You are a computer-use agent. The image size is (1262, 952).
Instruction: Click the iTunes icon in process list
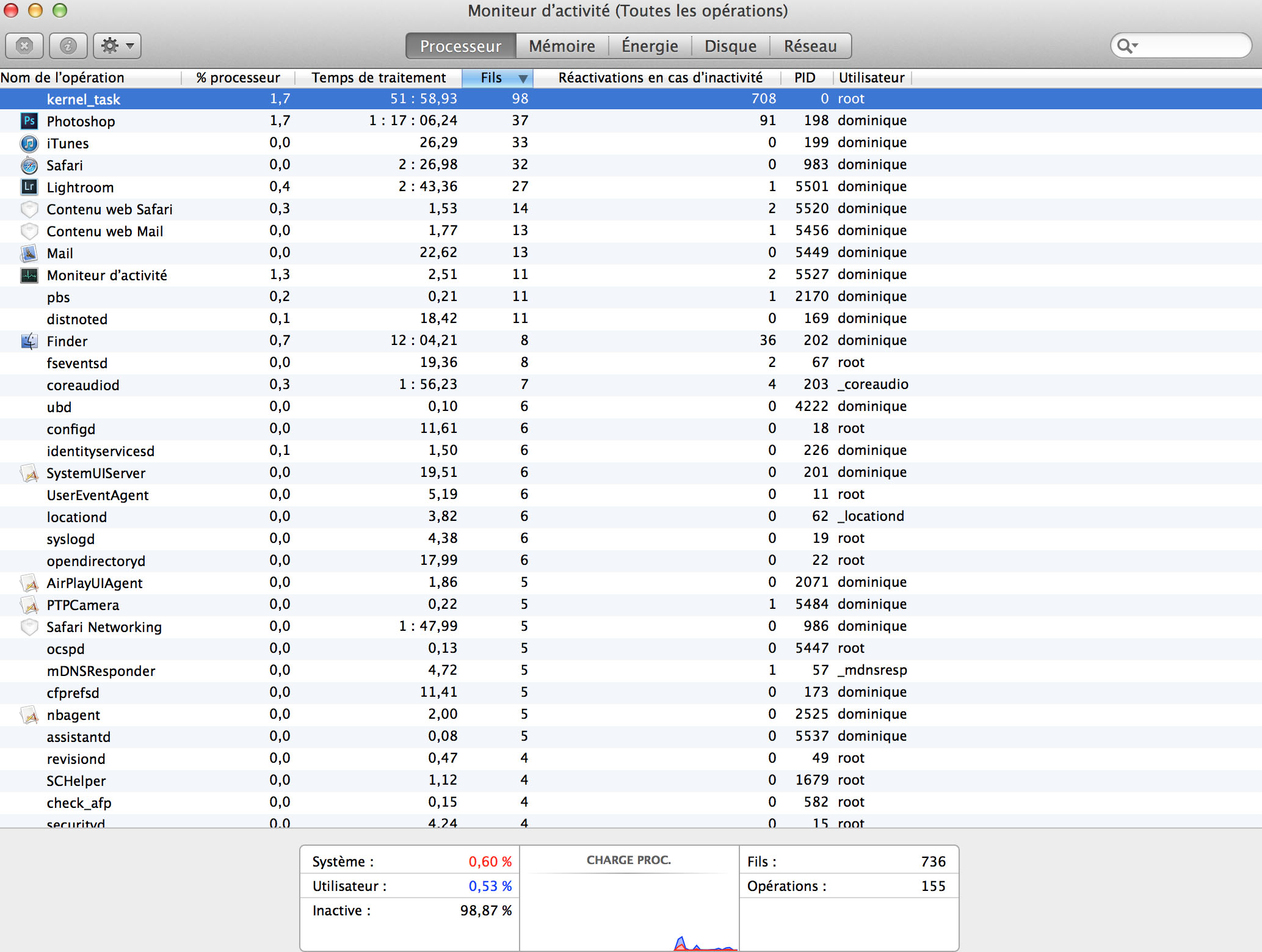29,143
